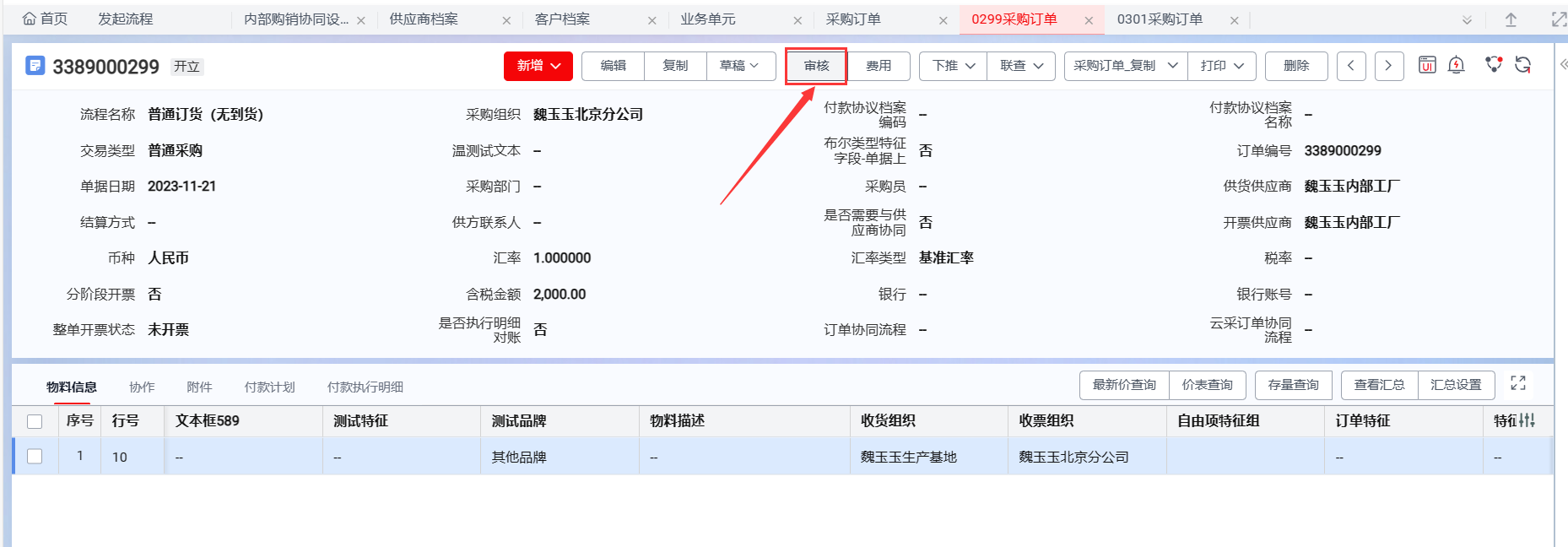Switch to the 付款计划 tab
1568x547 pixels.
[x=269, y=387]
